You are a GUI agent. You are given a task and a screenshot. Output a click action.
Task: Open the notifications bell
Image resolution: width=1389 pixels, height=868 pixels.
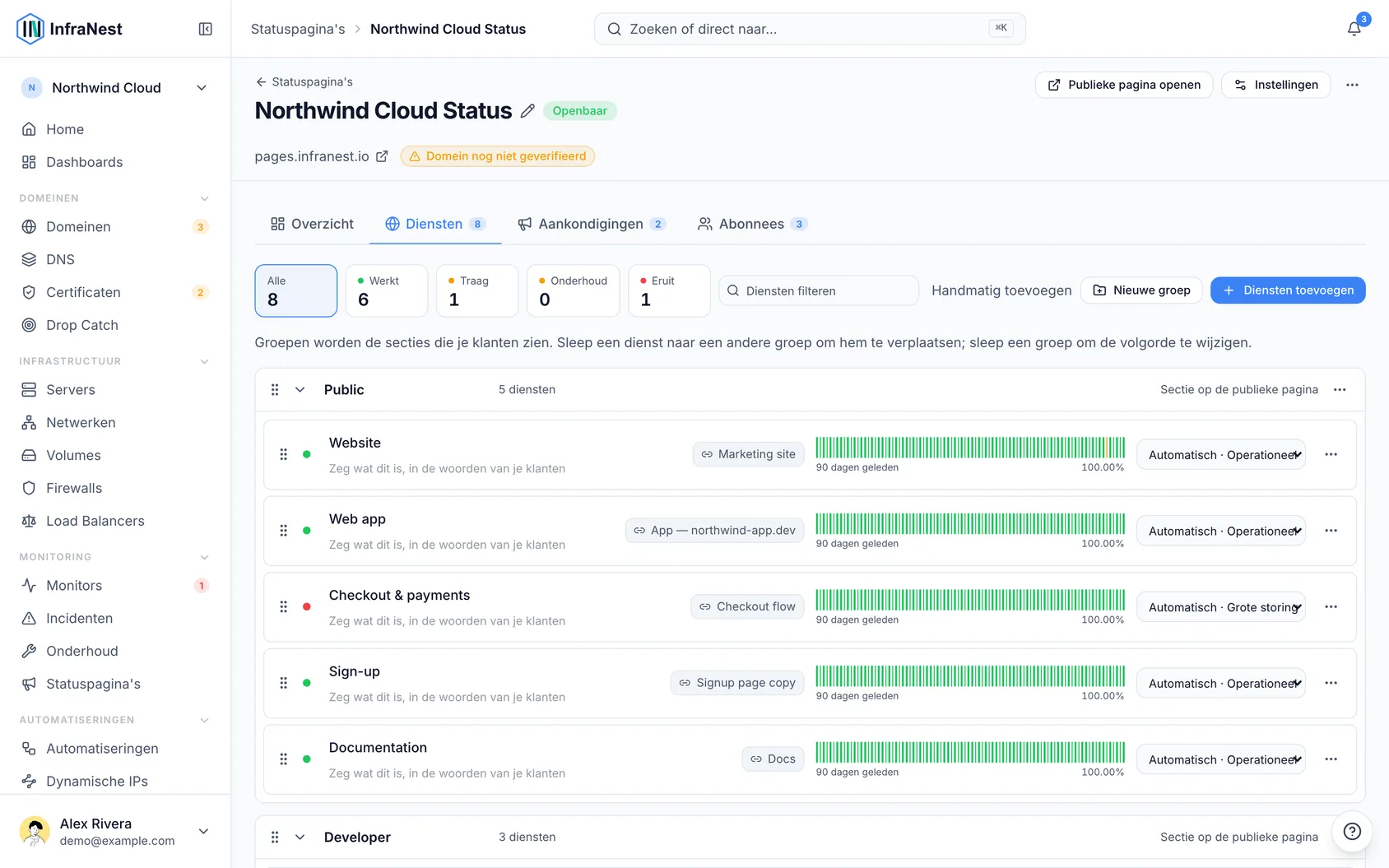click(1354, 29)
